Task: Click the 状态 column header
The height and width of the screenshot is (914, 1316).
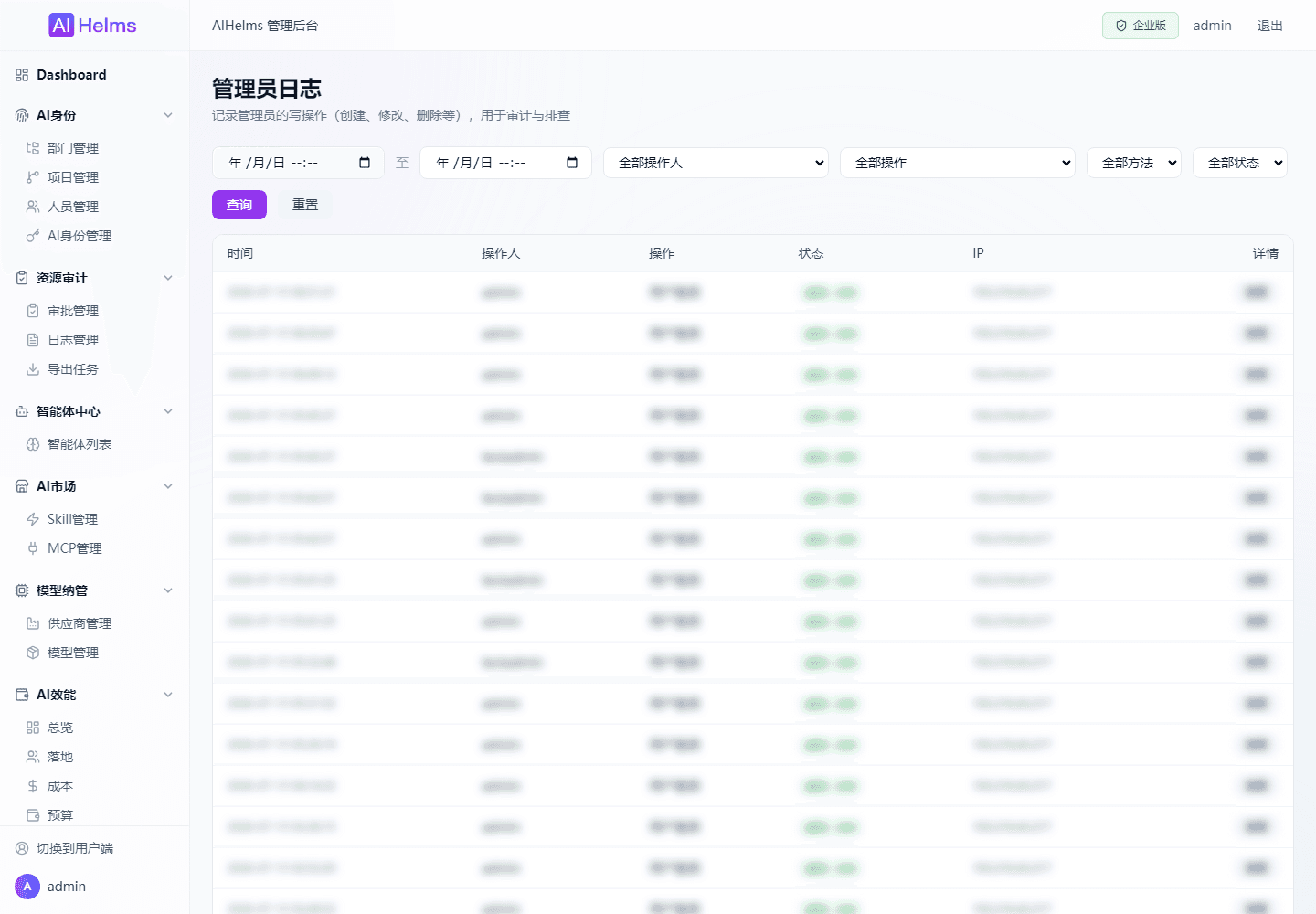Action: tap(811, 253)
